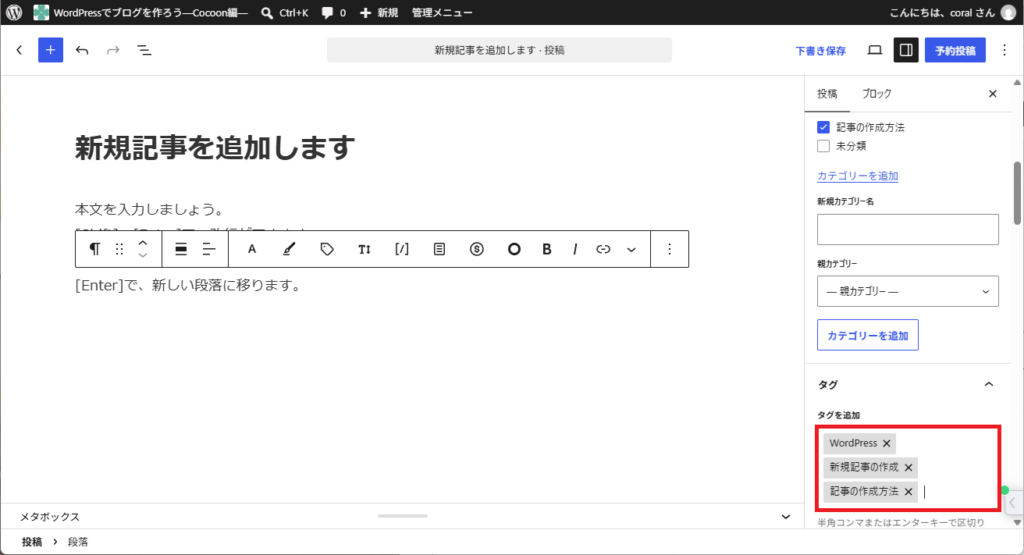This screenshot has width=1024, height=555.
Task: Open the block alignment option
Action: click(x=181, y=249)
